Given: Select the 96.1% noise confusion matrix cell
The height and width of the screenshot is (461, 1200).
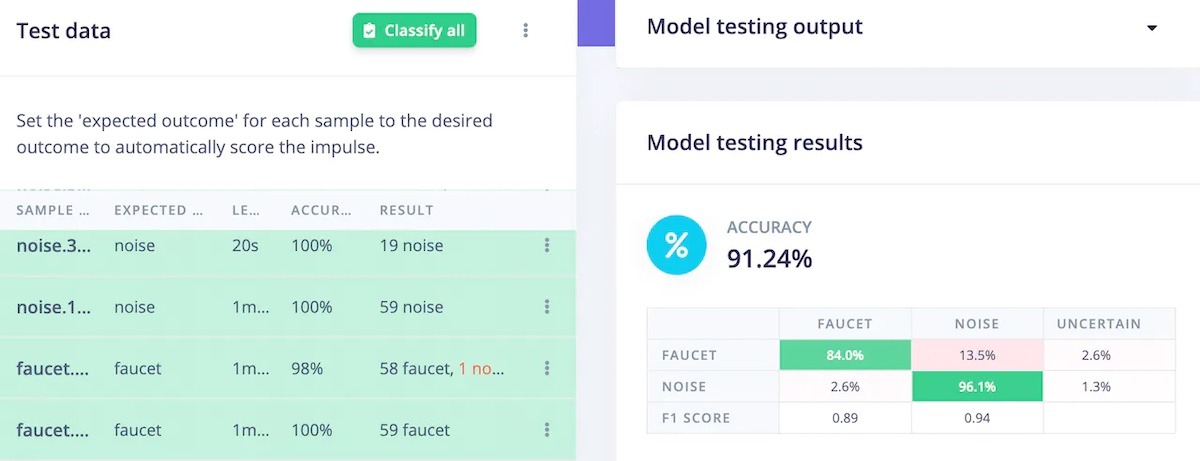Looking at the screenshot, I should tap(976, 387).
